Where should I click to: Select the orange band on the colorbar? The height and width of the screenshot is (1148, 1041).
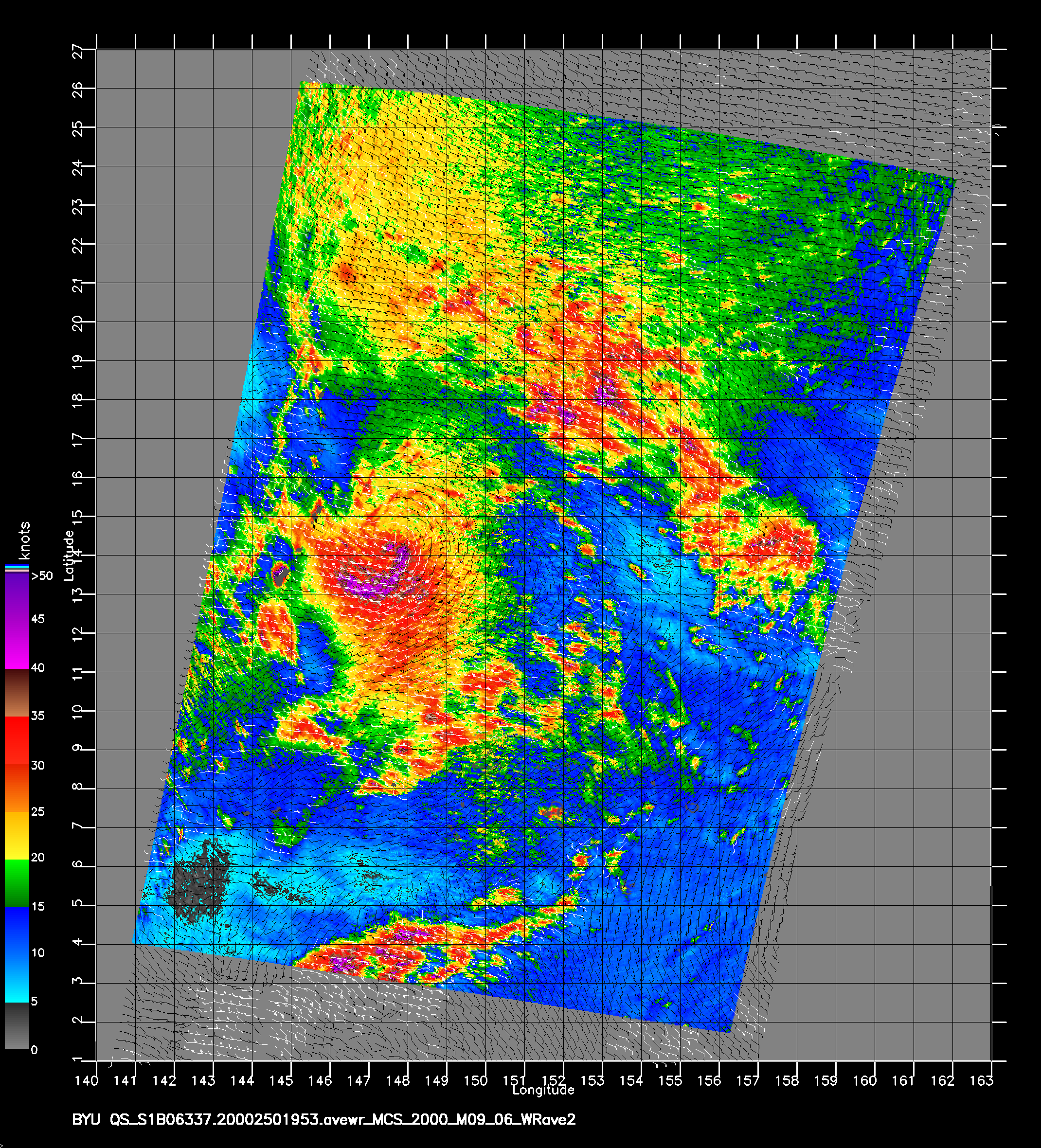click(17, 788)
